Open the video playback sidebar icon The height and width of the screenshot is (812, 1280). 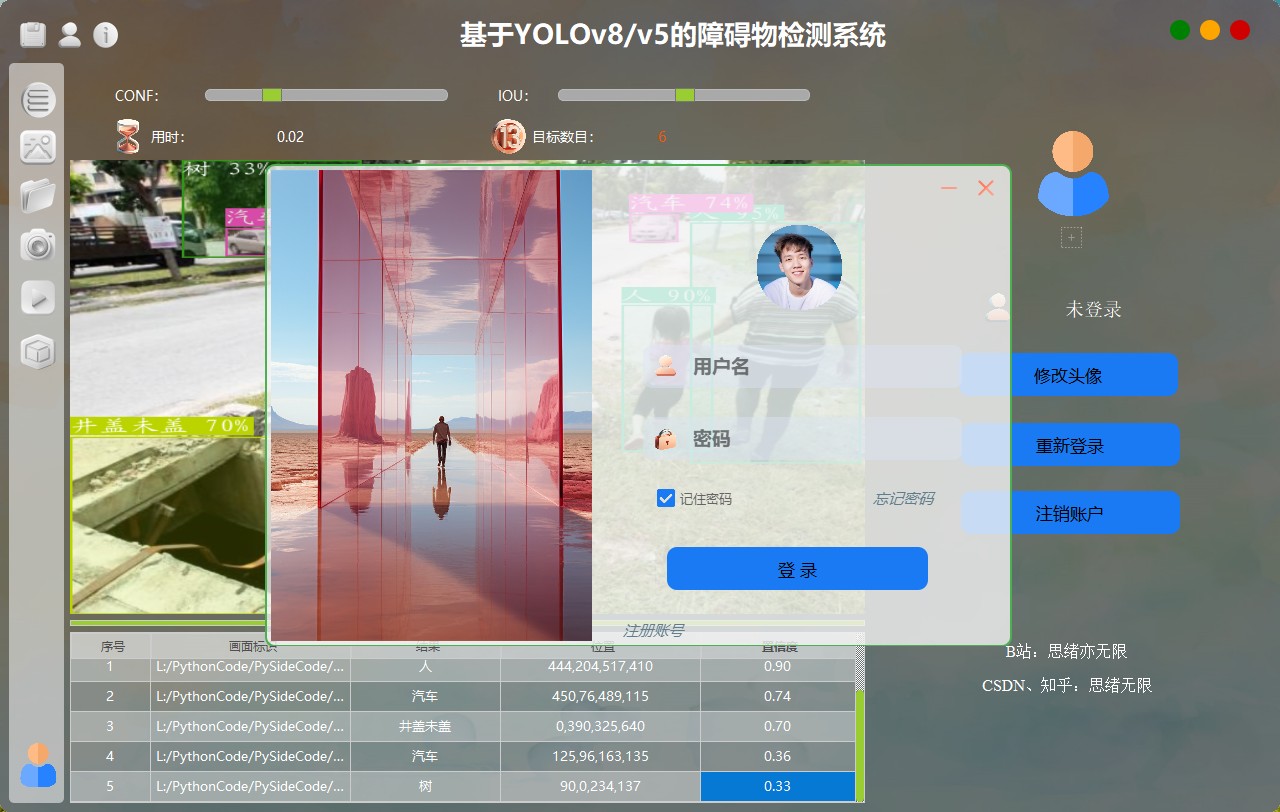(x=38, y=297)
